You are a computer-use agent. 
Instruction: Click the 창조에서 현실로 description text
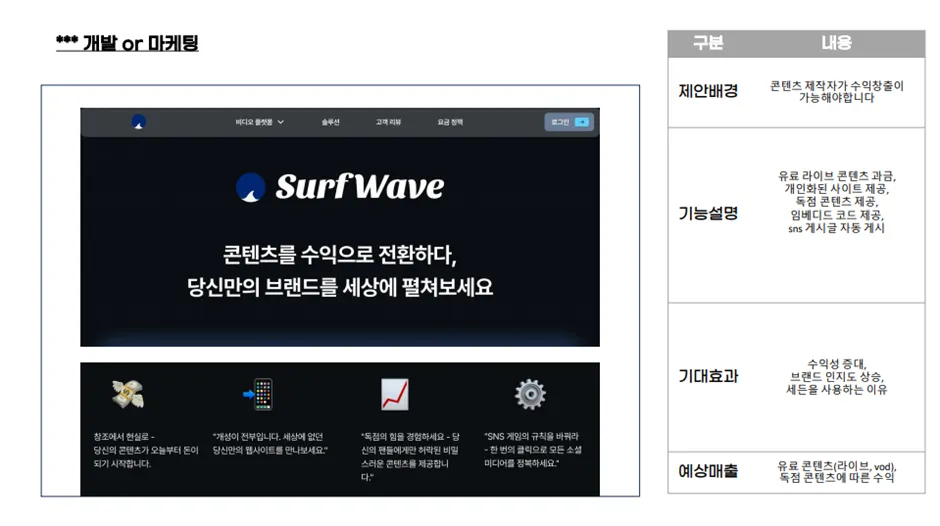click(146, 450)
